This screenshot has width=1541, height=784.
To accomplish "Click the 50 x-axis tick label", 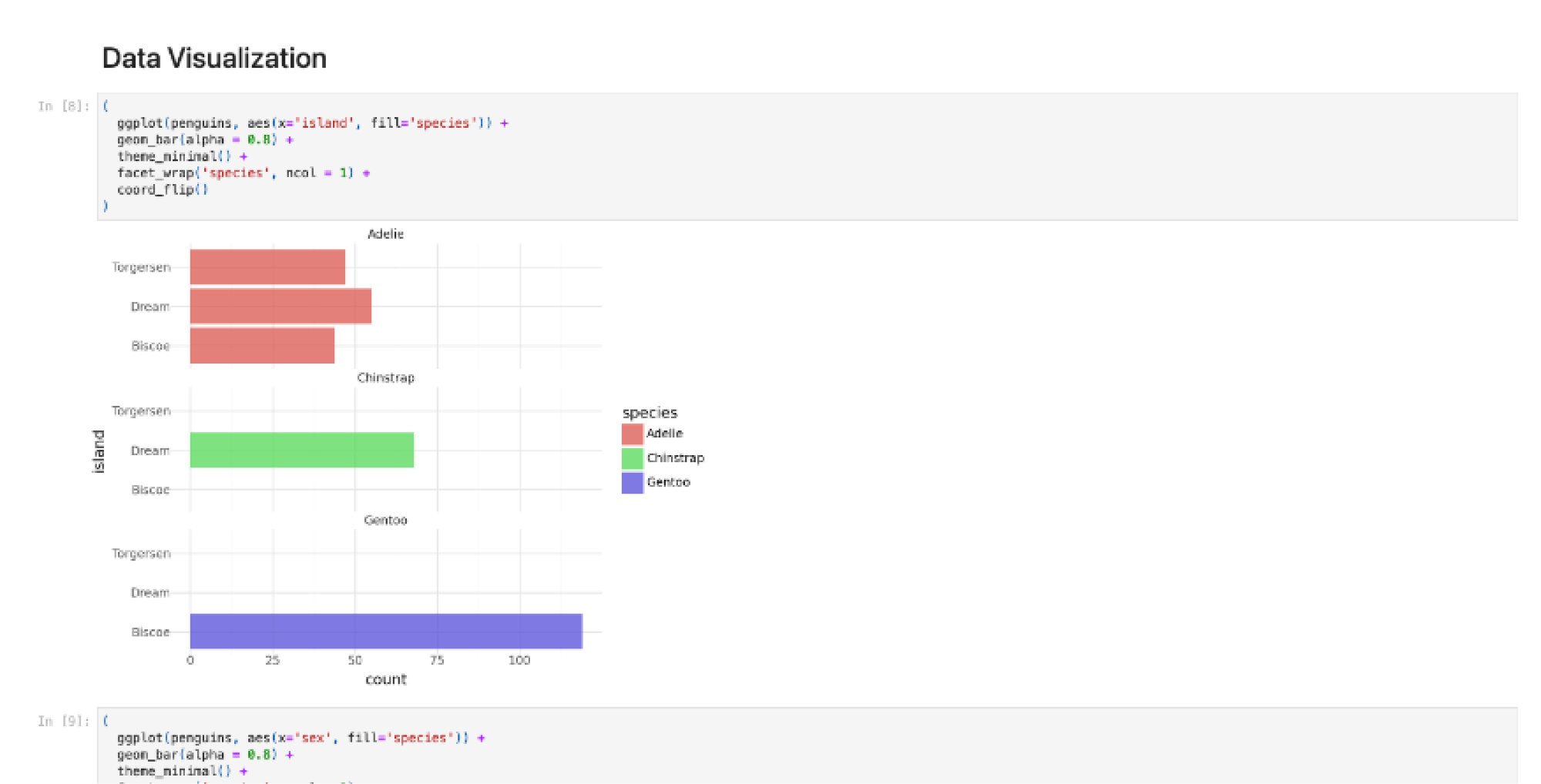I will [354, 661].
